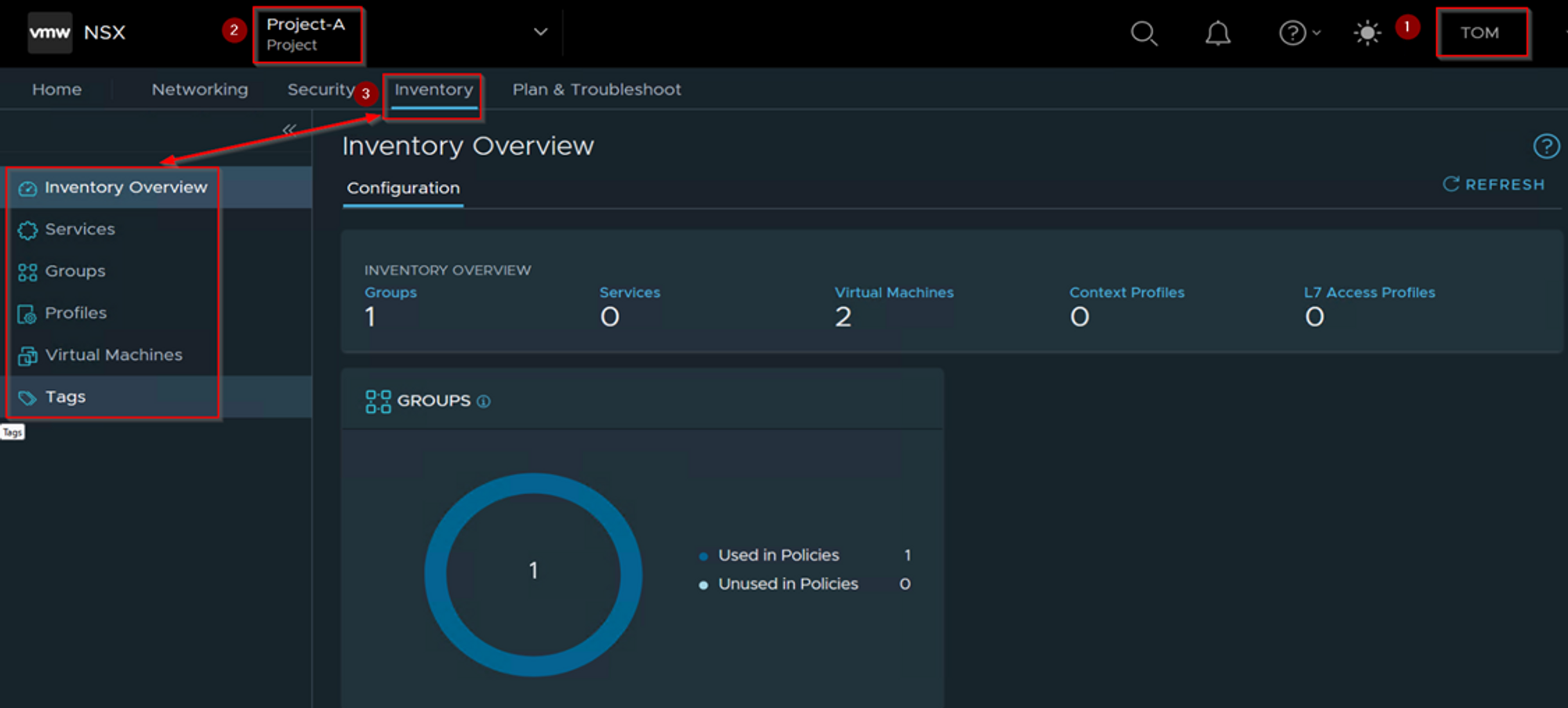
Task: Open the Networking tab
Action: 199,89
